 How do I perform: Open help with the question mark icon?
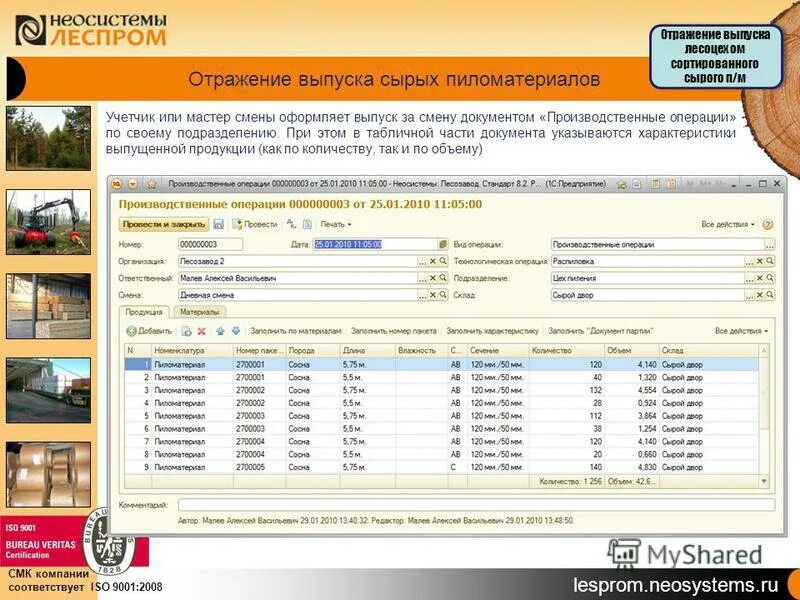767,224
